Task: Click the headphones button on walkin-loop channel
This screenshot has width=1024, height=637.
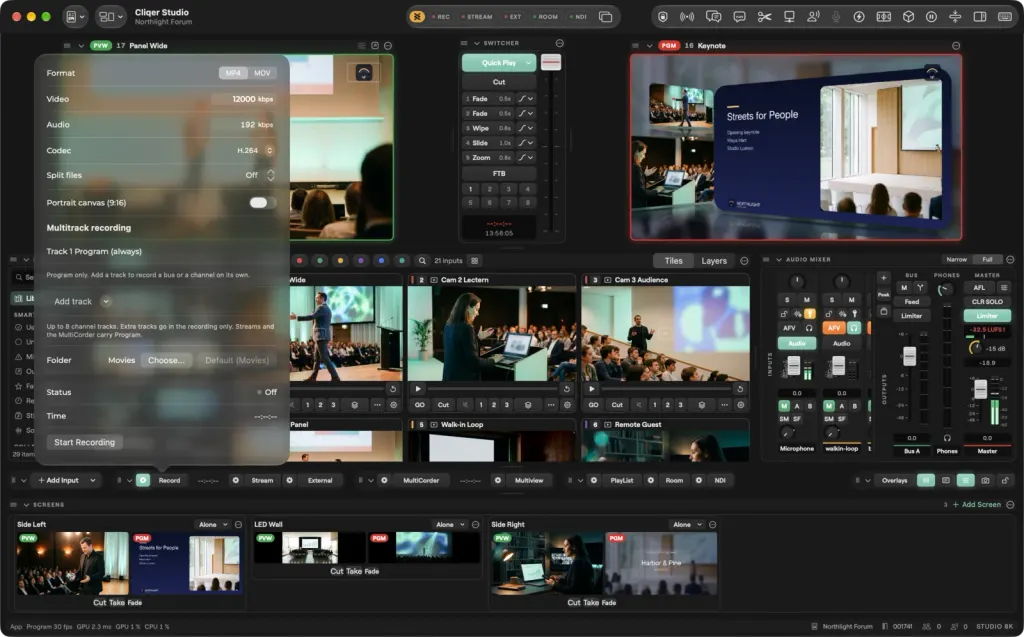Action: tap(854, 328)
